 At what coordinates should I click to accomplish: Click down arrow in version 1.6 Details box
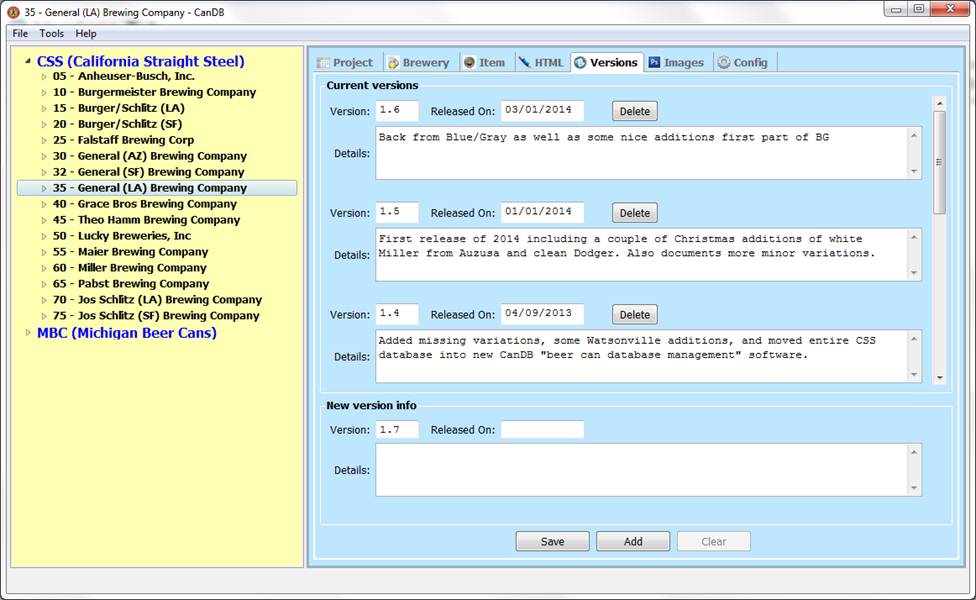[914, 171]
